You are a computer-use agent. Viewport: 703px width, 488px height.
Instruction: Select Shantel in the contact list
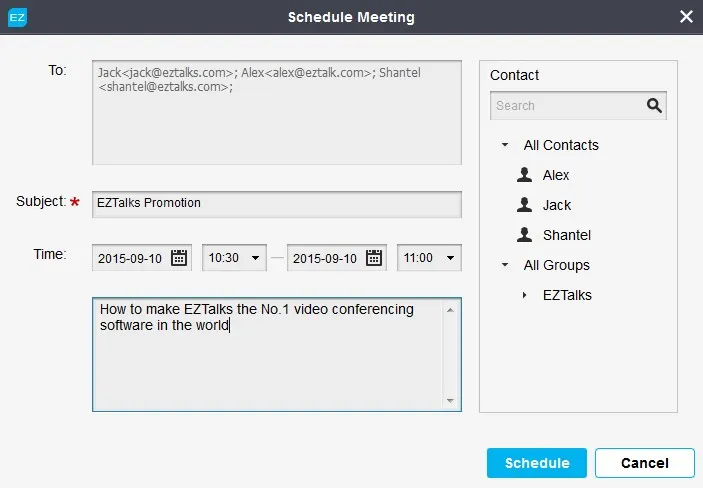pos(566,235)
